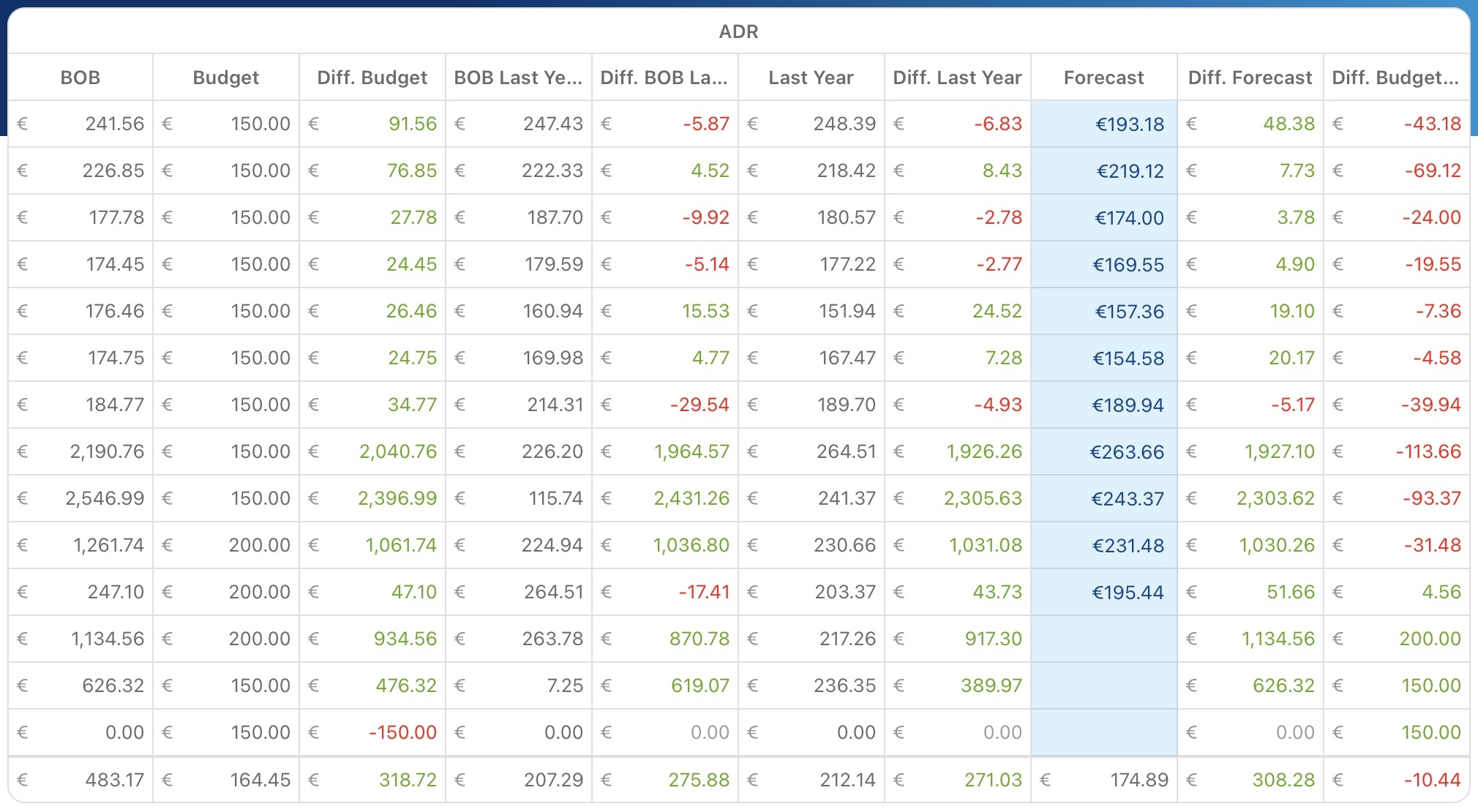
Task: Click the empty forecast cell beside 1,134.56
Action: click(1103, 639)
